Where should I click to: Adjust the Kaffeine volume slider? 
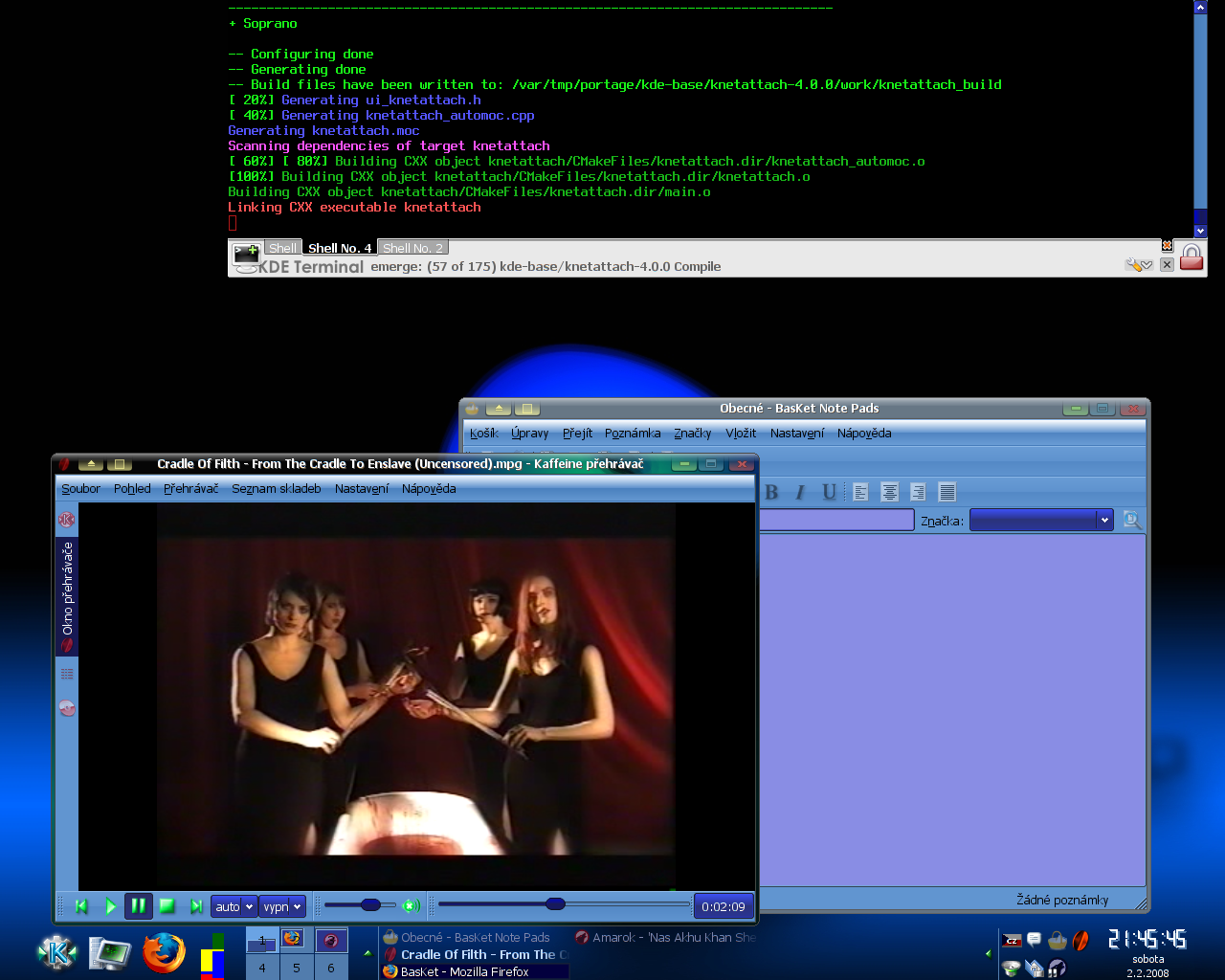[359, 904]
